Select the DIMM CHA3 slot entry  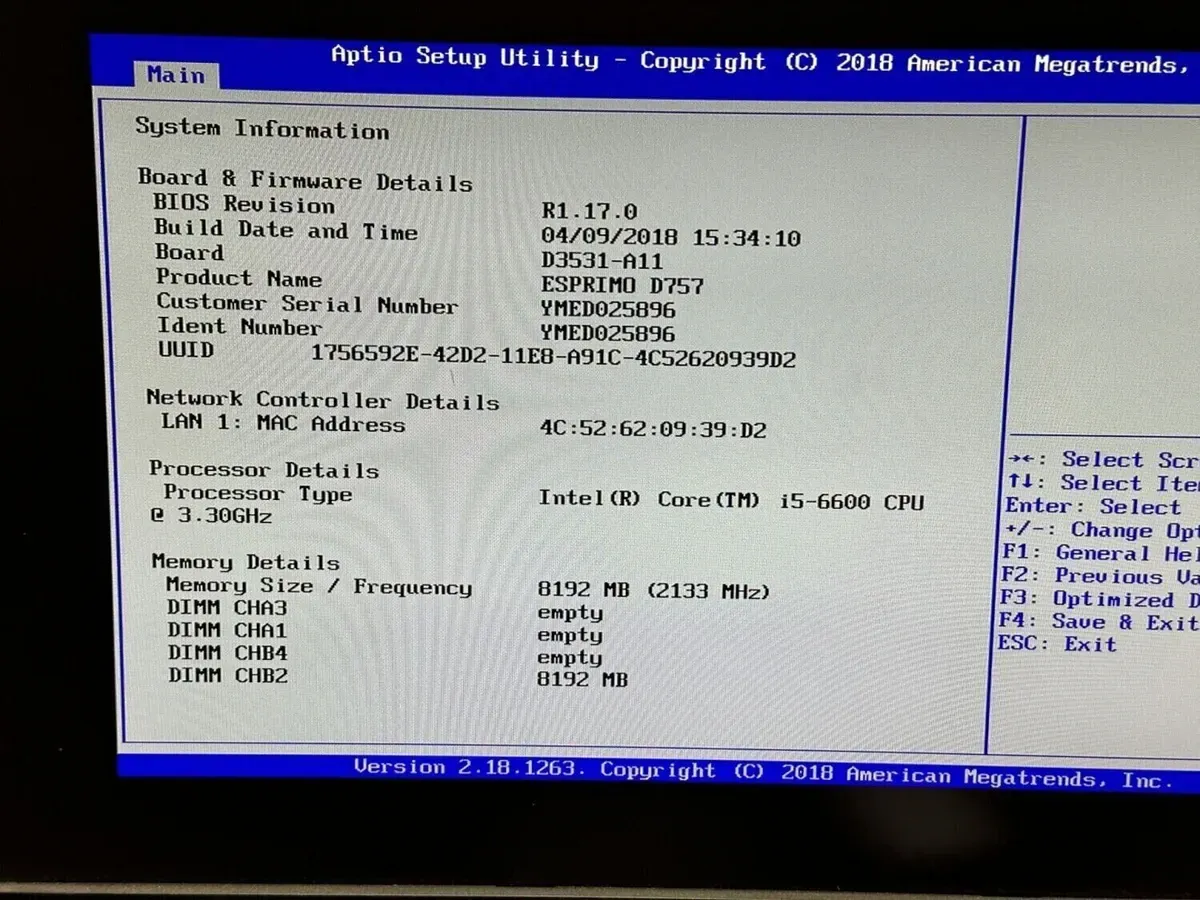tap(227, 608)
